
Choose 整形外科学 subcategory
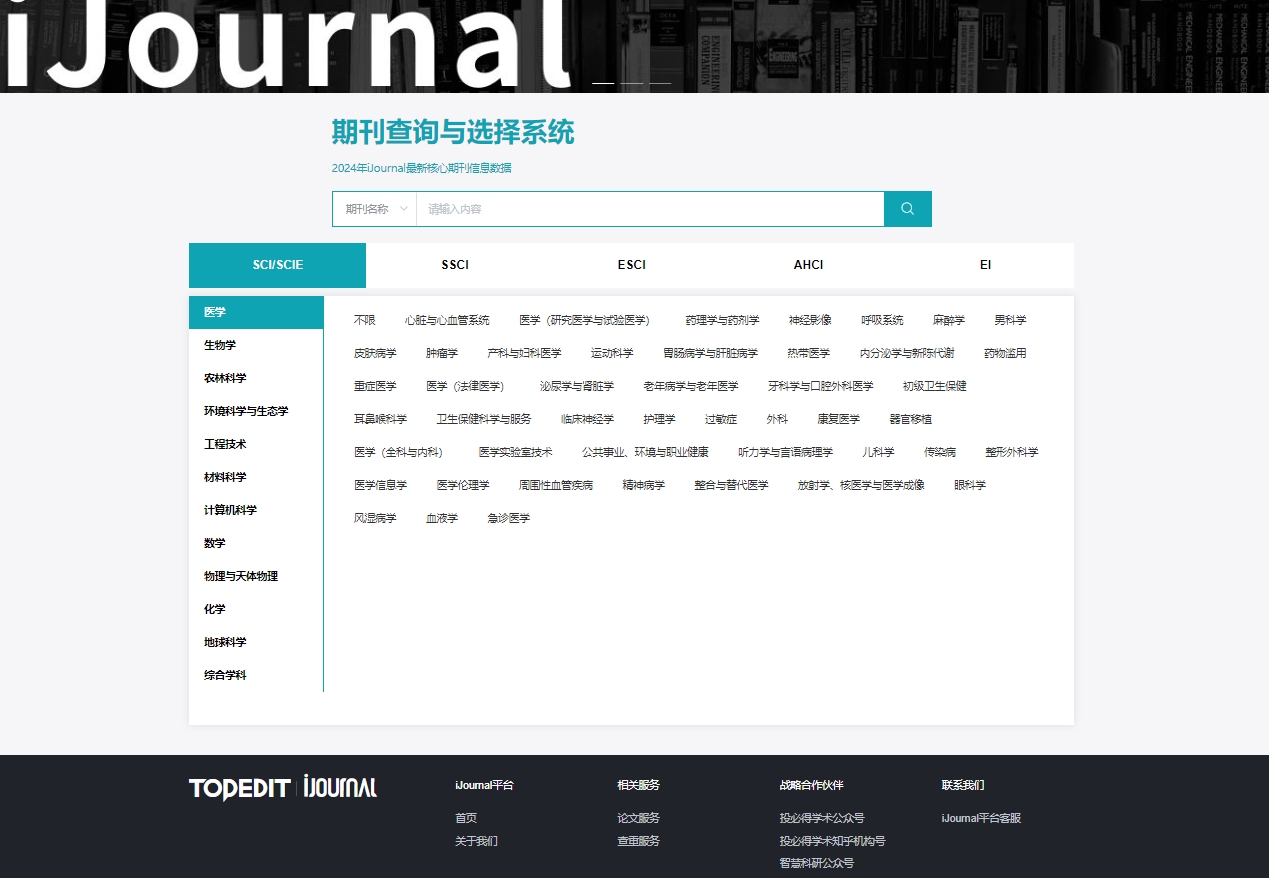tap(1011, 452)
